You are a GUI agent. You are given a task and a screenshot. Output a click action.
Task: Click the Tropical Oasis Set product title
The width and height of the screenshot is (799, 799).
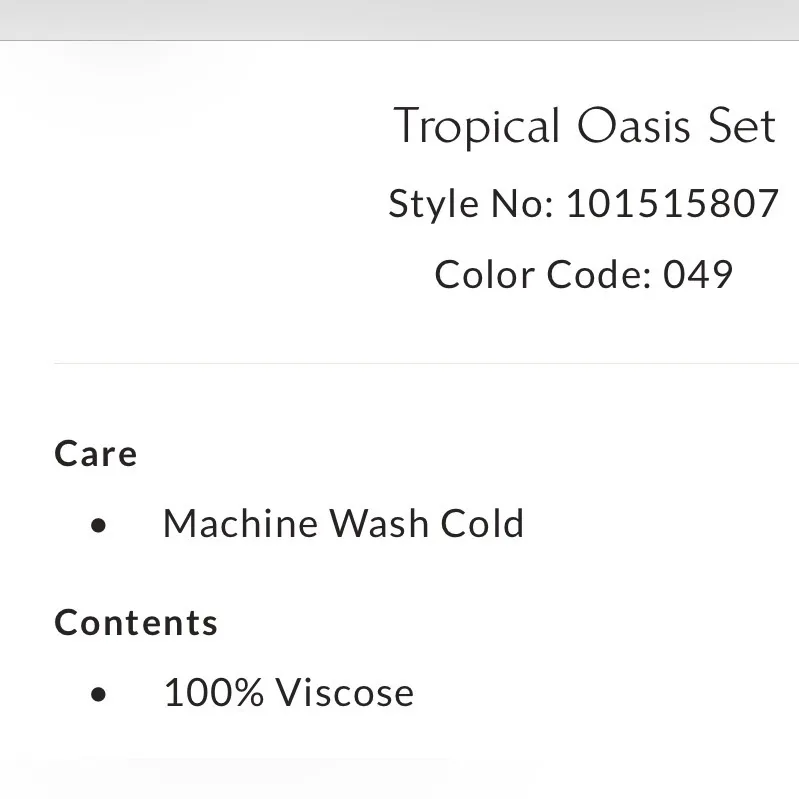[x=584, y=128]
